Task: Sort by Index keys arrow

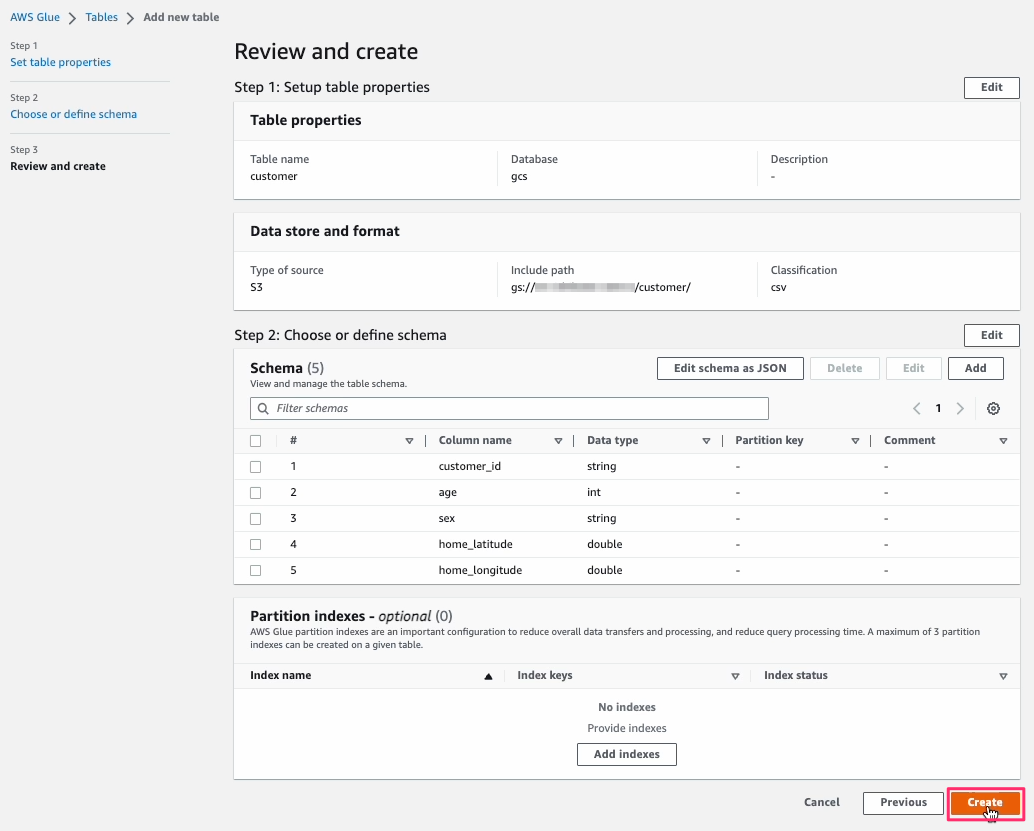Action: [735, 676]
